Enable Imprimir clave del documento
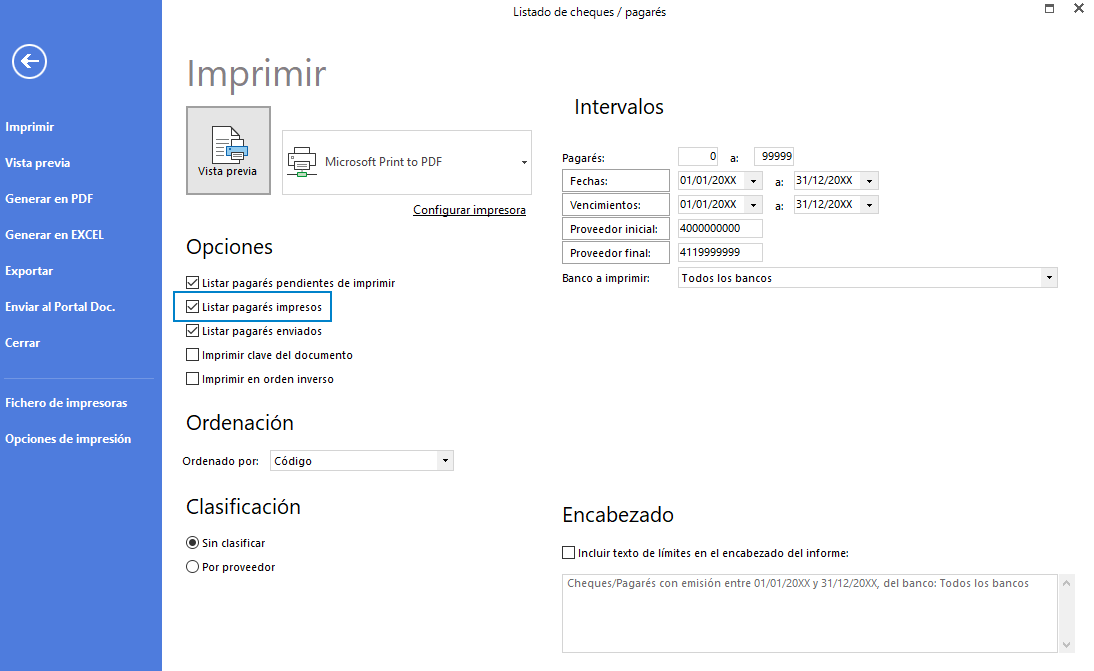1094x671 pixels. click(x=191, y=354)
